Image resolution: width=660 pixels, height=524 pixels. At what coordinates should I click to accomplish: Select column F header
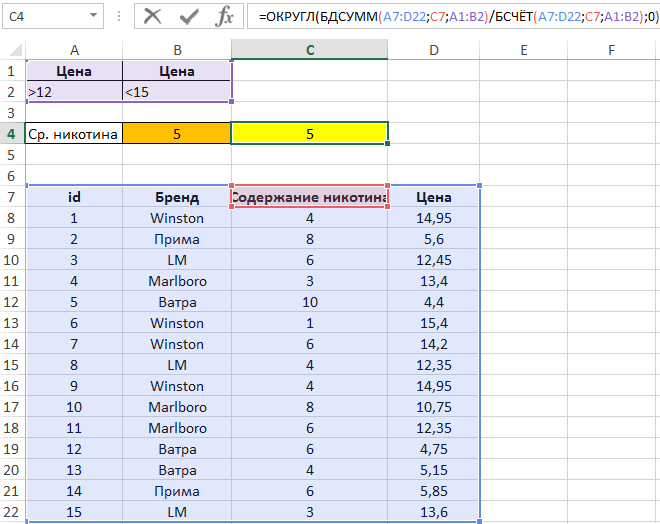pyautogui.click(x=611, y=49)
